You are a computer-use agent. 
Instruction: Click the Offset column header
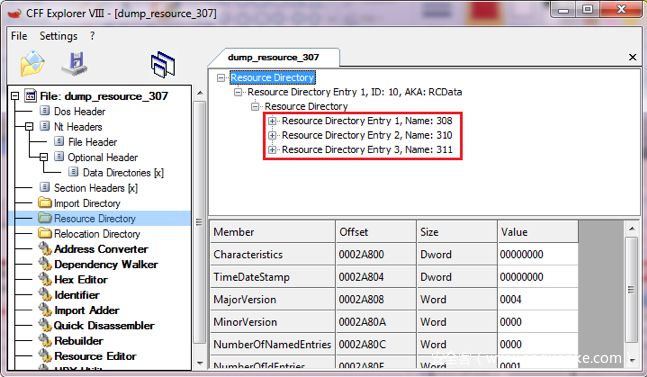(x=376, y=232)
